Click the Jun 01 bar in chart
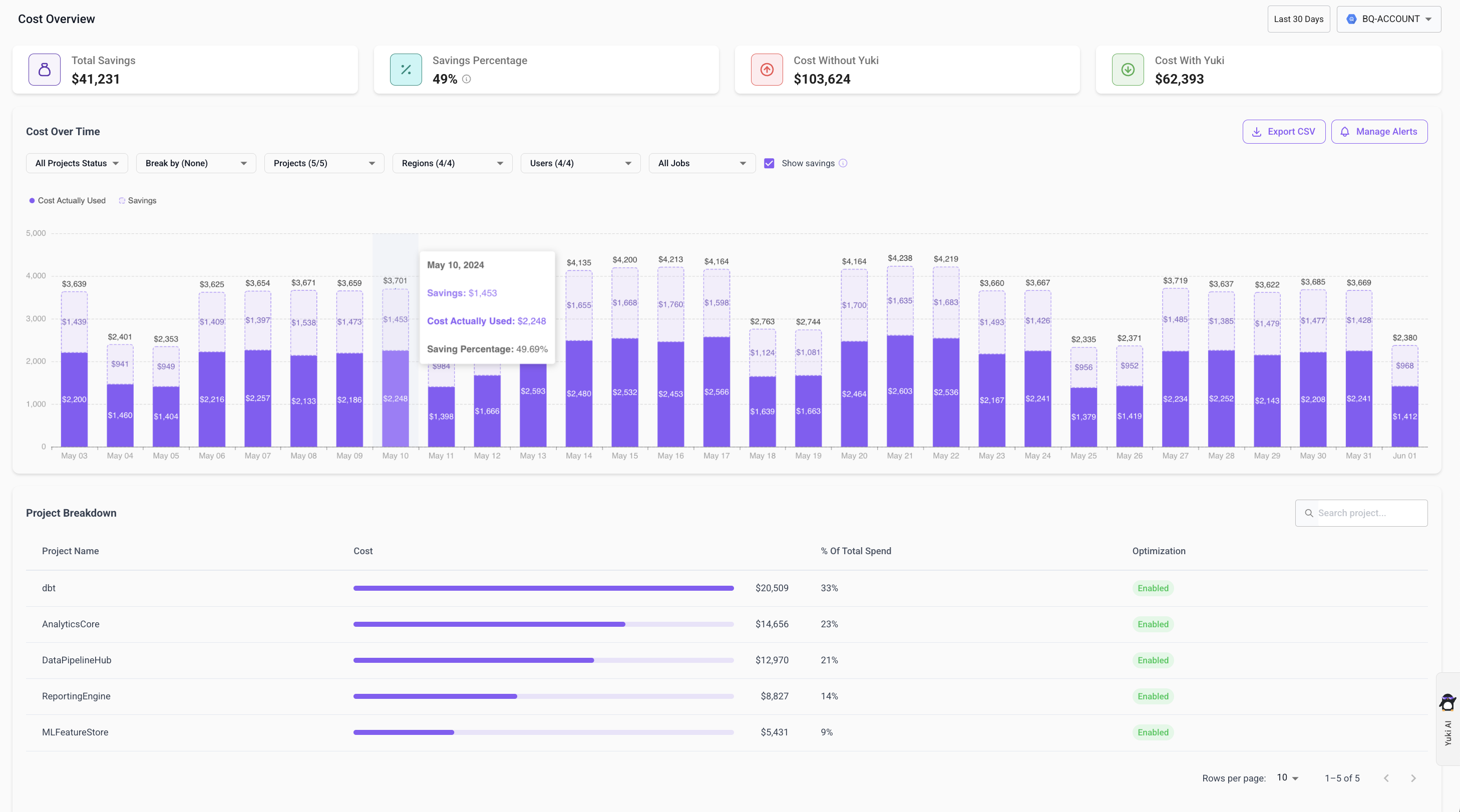This screenshot has width=1460, height=812. pyautogui.click(x=1404, y=396)
